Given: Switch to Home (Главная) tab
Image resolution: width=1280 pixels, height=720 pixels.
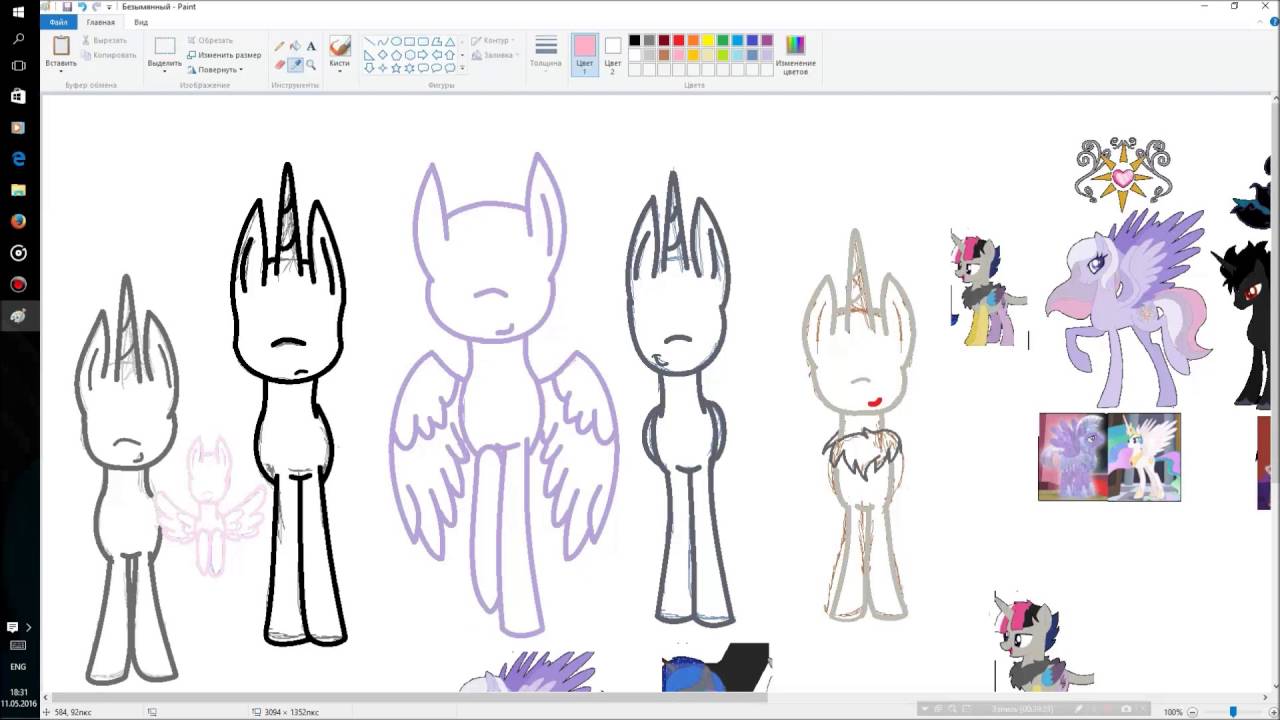Looking at the screenshot, I should (100, 22).
